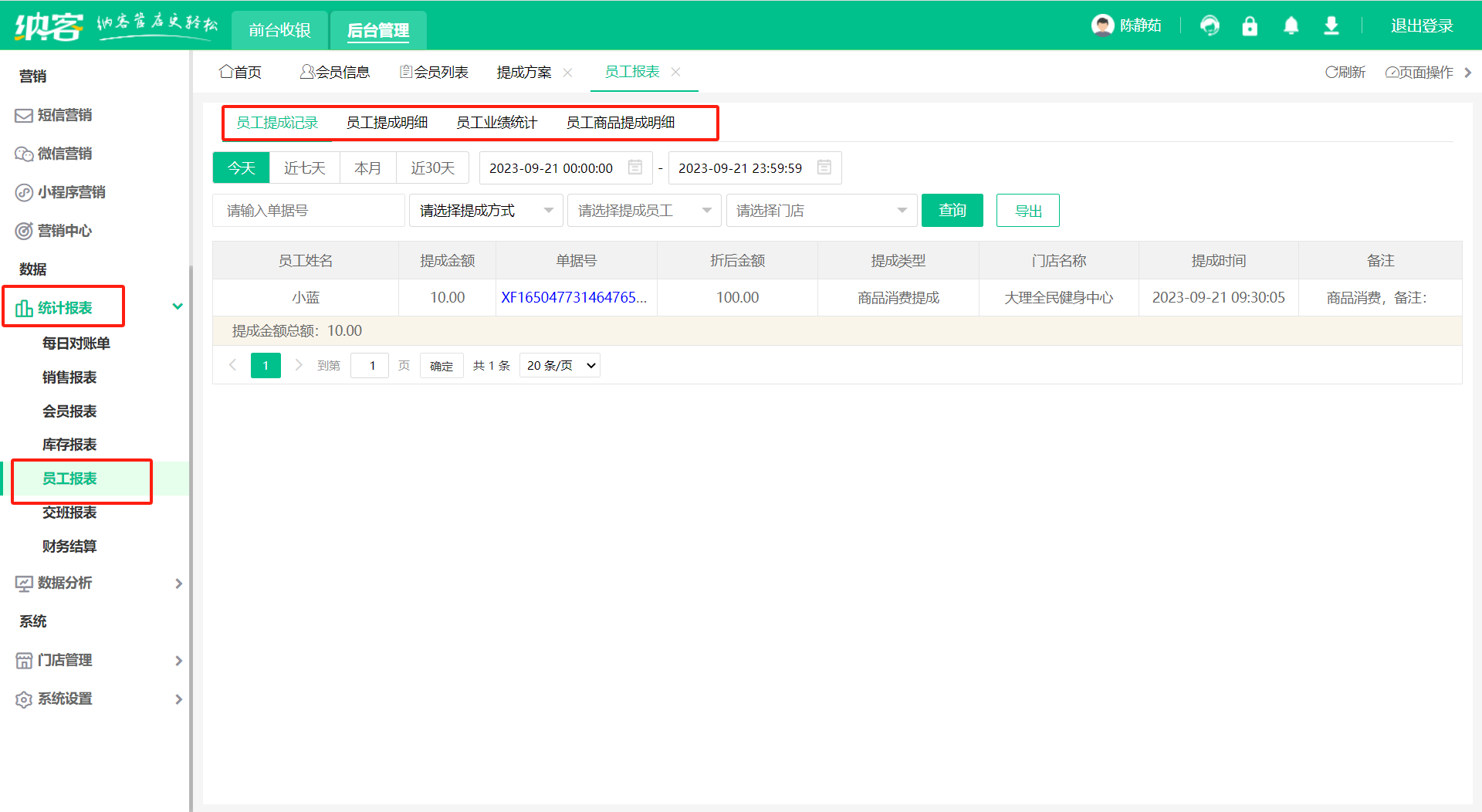Expand the 20 条/页 page size selector
This screenshot has height=812, width=1482.
point(560,366)
